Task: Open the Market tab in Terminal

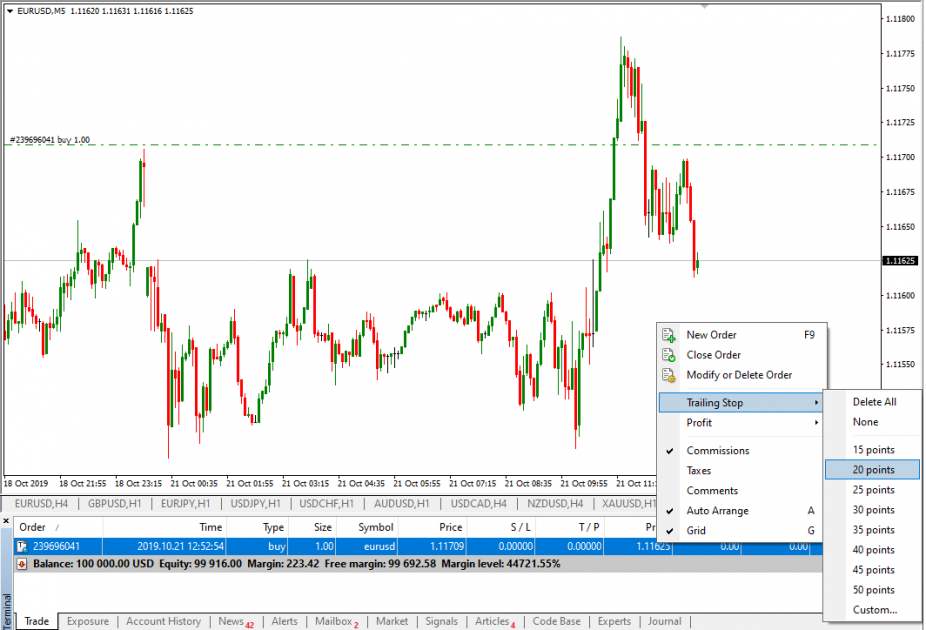Action: click(392, 622)
